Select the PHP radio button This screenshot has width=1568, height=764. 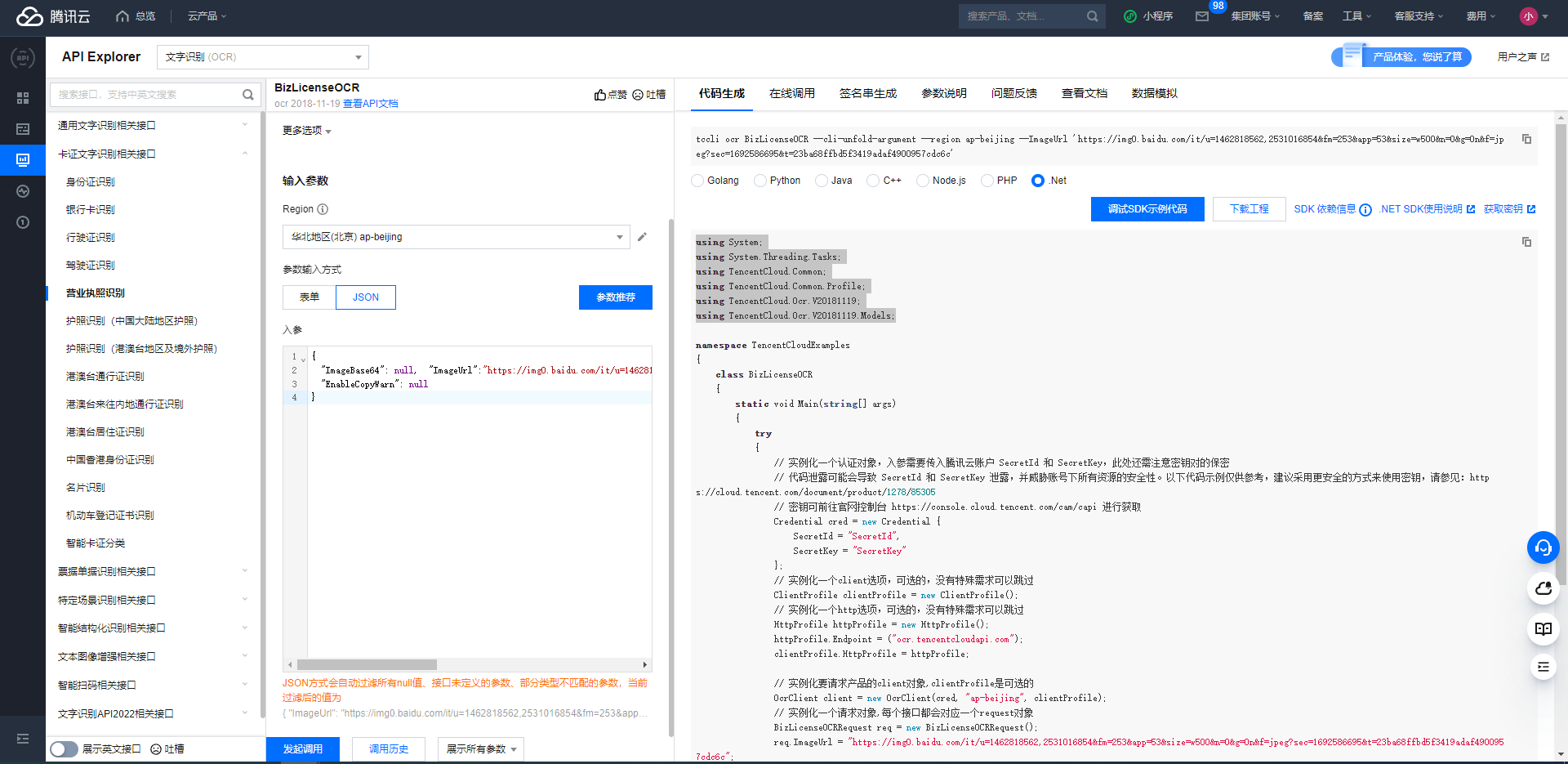(x=987, y=181)
